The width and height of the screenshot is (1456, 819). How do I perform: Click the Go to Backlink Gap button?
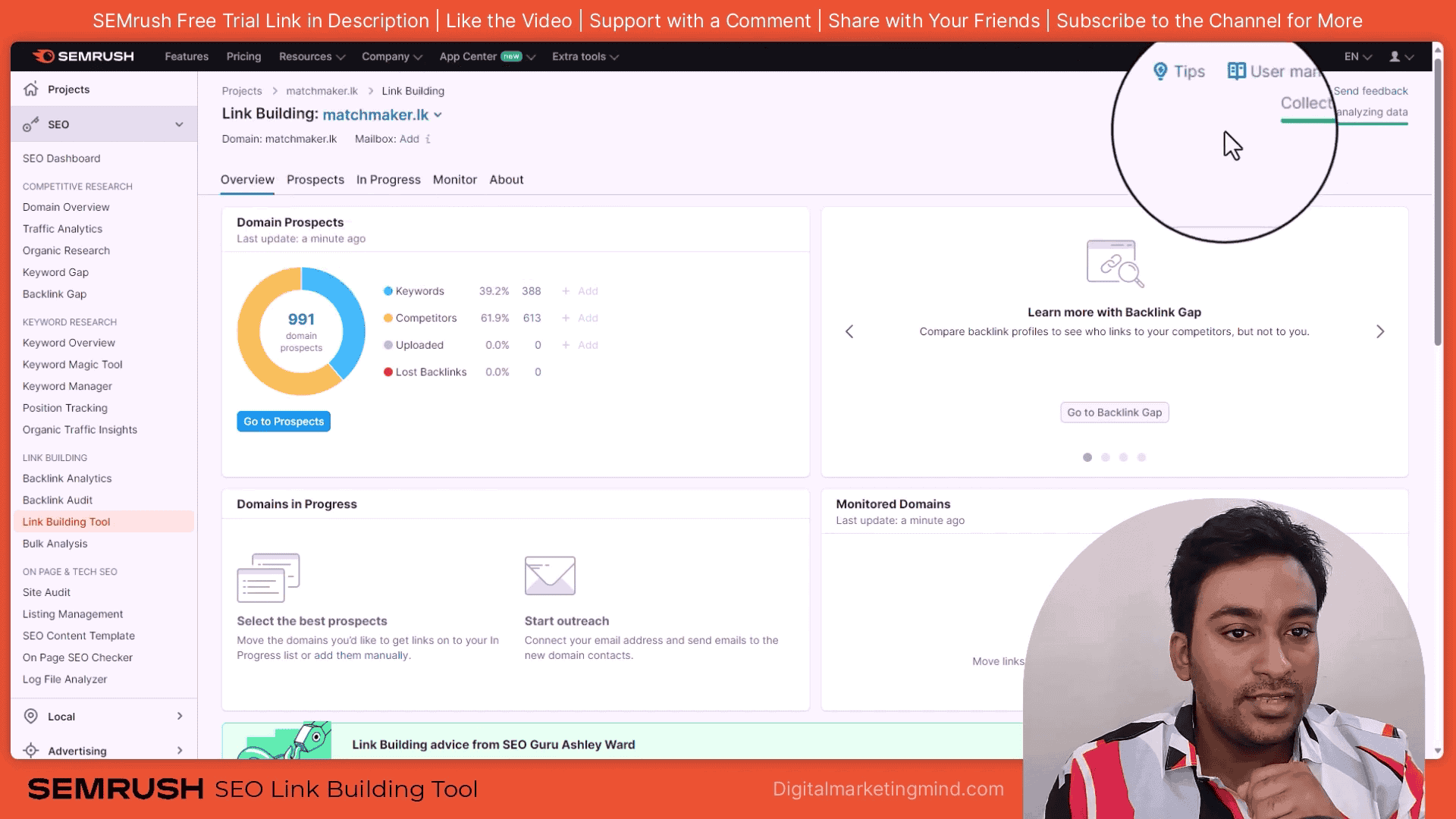[1114, 412]
